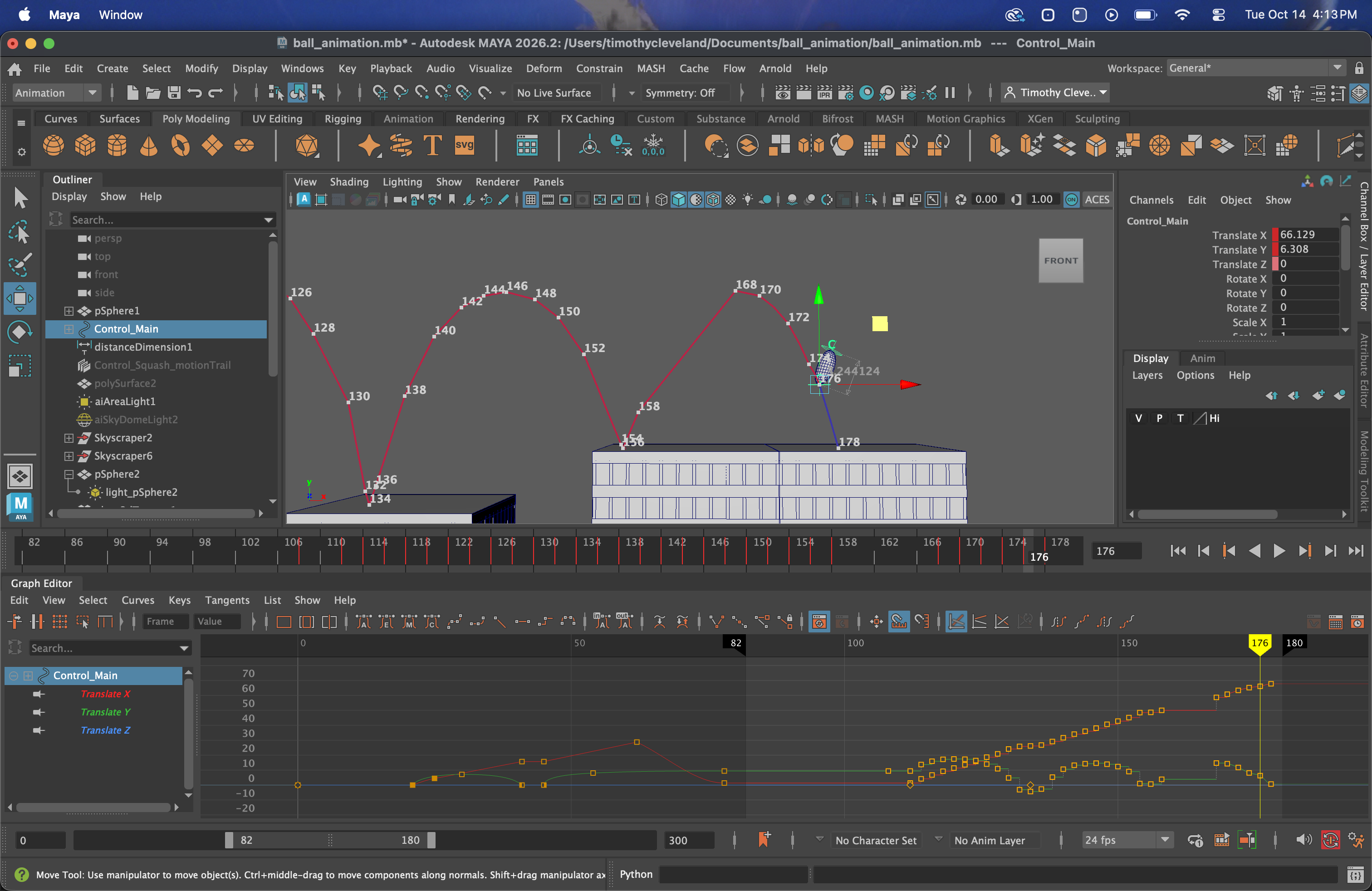Select the Rotate tool in toolbox
The height and width of the screenshot is (891, 1372).
(x=20, y=332)
